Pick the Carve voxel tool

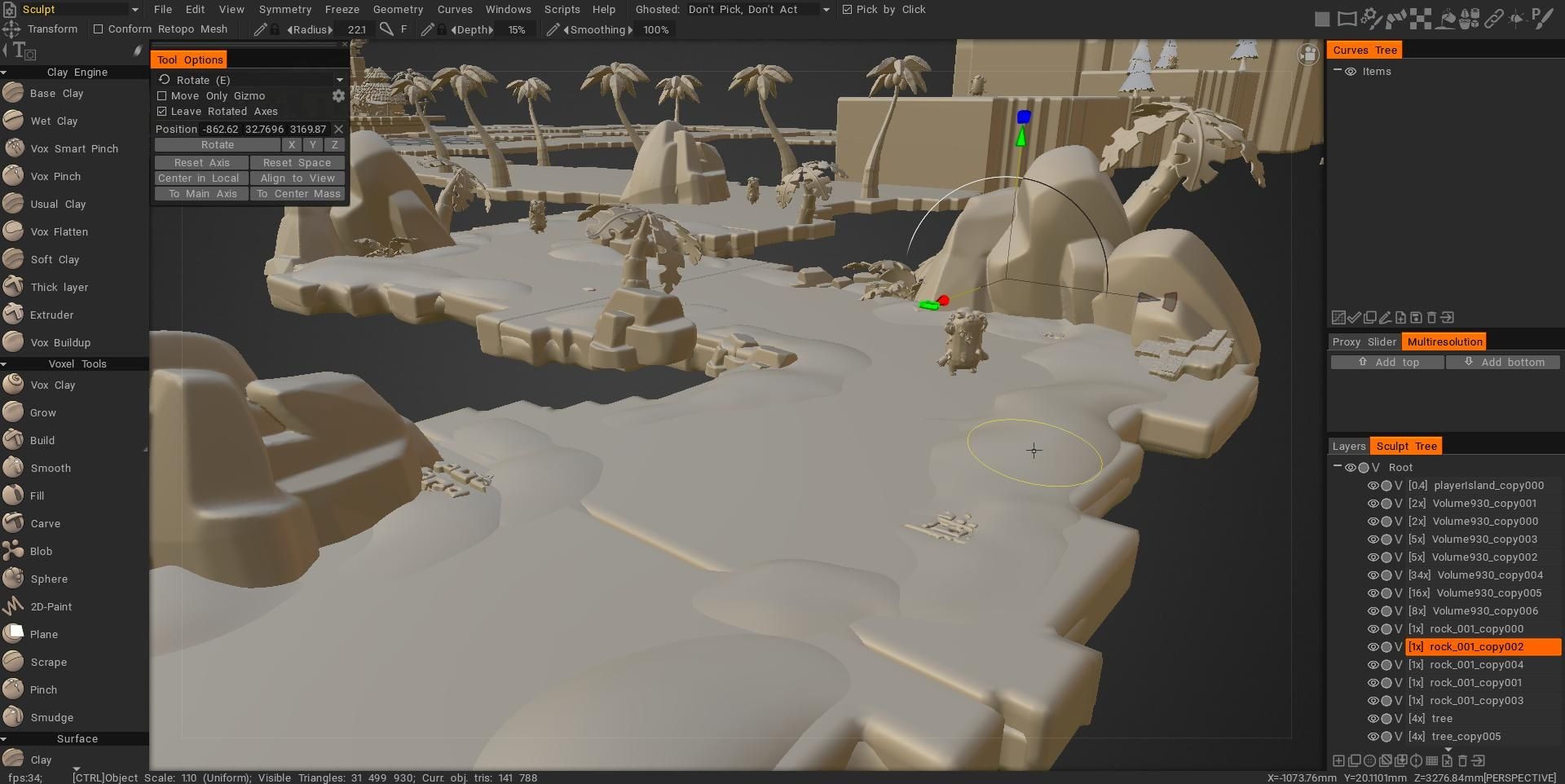tap(46, 523)
